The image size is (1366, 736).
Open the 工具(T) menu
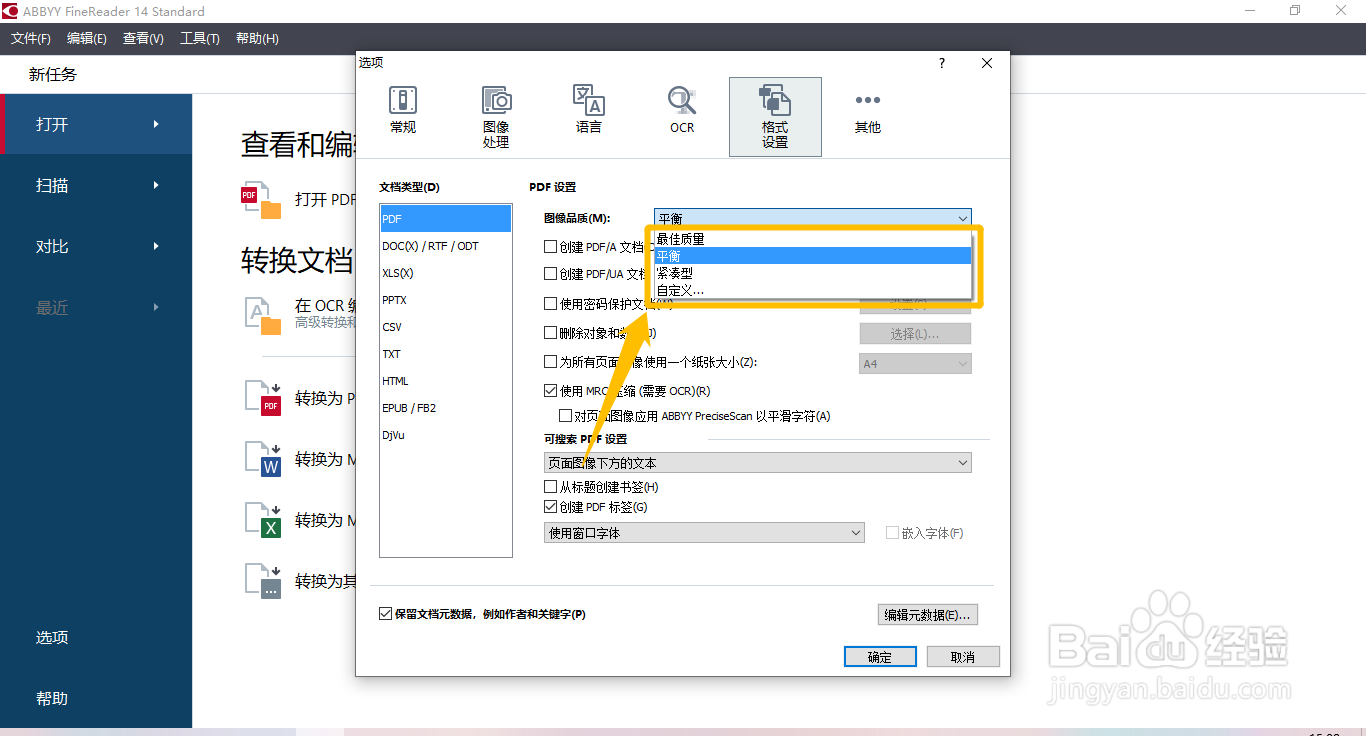click(x=200, y=38)
